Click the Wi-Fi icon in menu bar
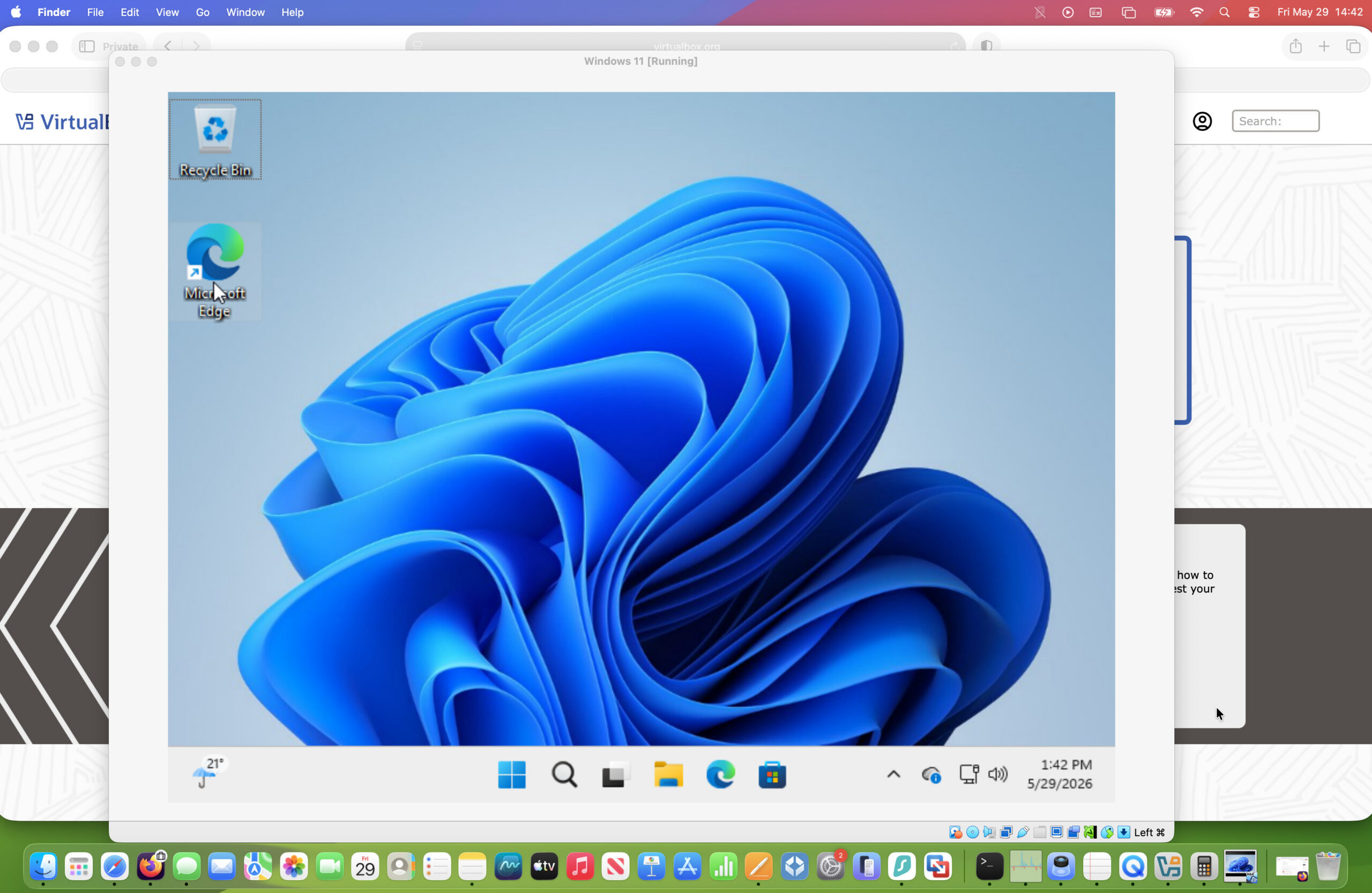Screen dimensions: 1372x893 [1197, 12]
